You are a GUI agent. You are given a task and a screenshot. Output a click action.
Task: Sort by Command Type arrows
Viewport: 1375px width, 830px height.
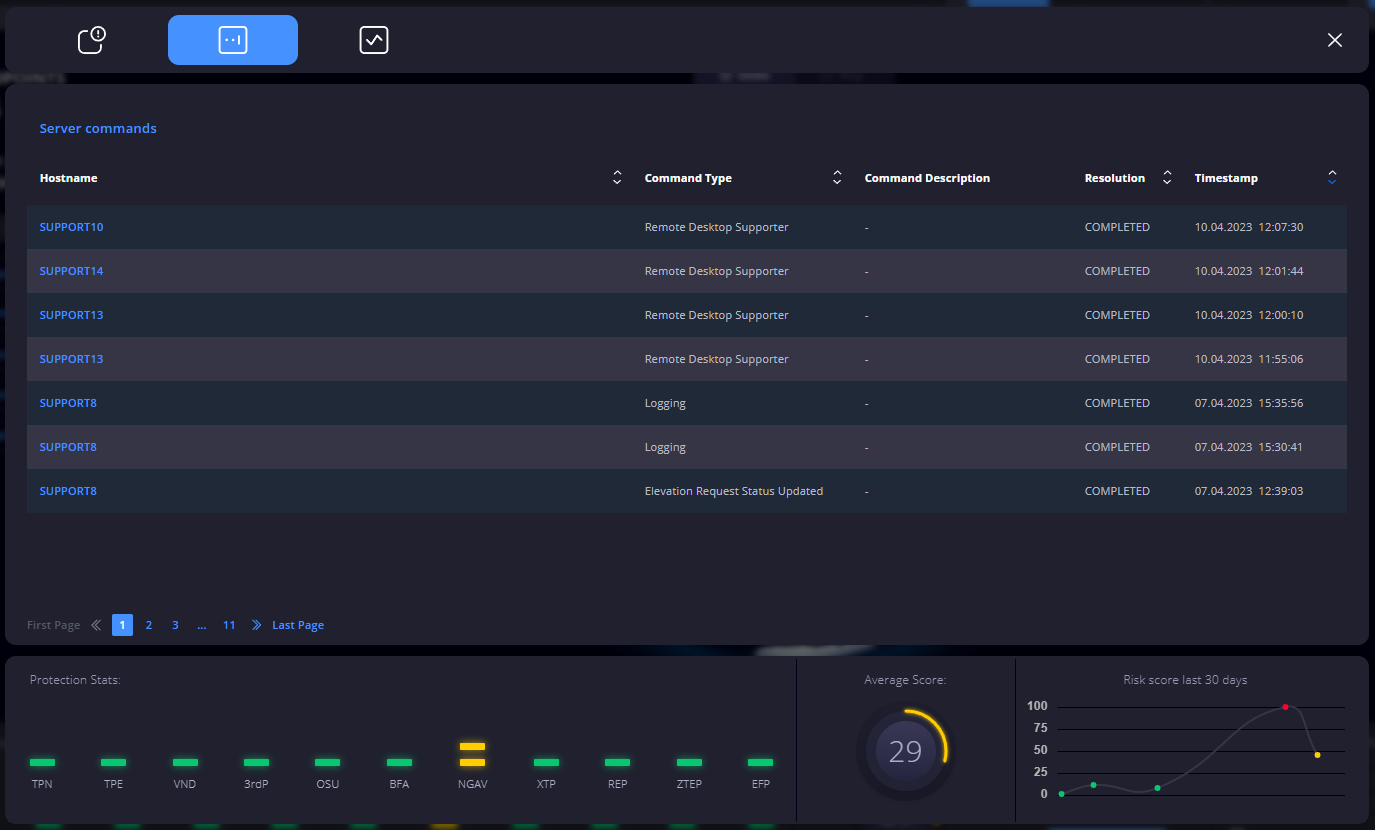[x=837, y=178]
